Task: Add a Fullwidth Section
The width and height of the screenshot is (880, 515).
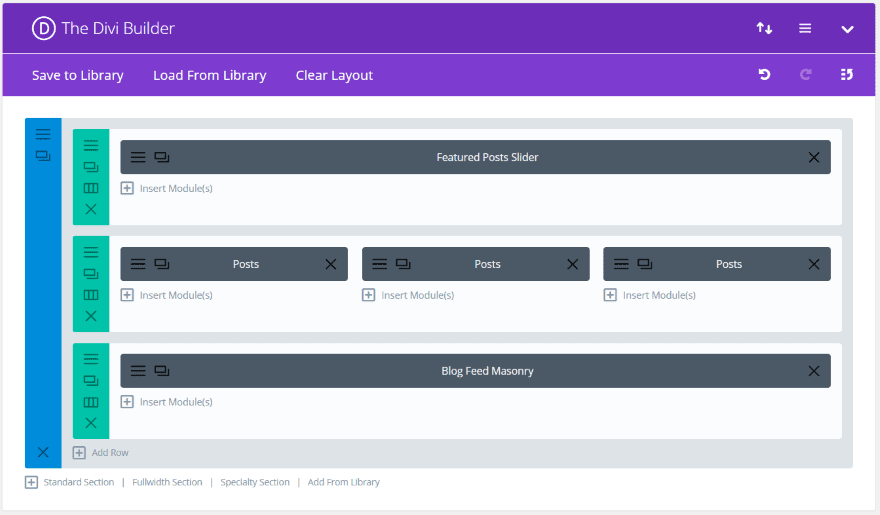Action: (167, 482)
